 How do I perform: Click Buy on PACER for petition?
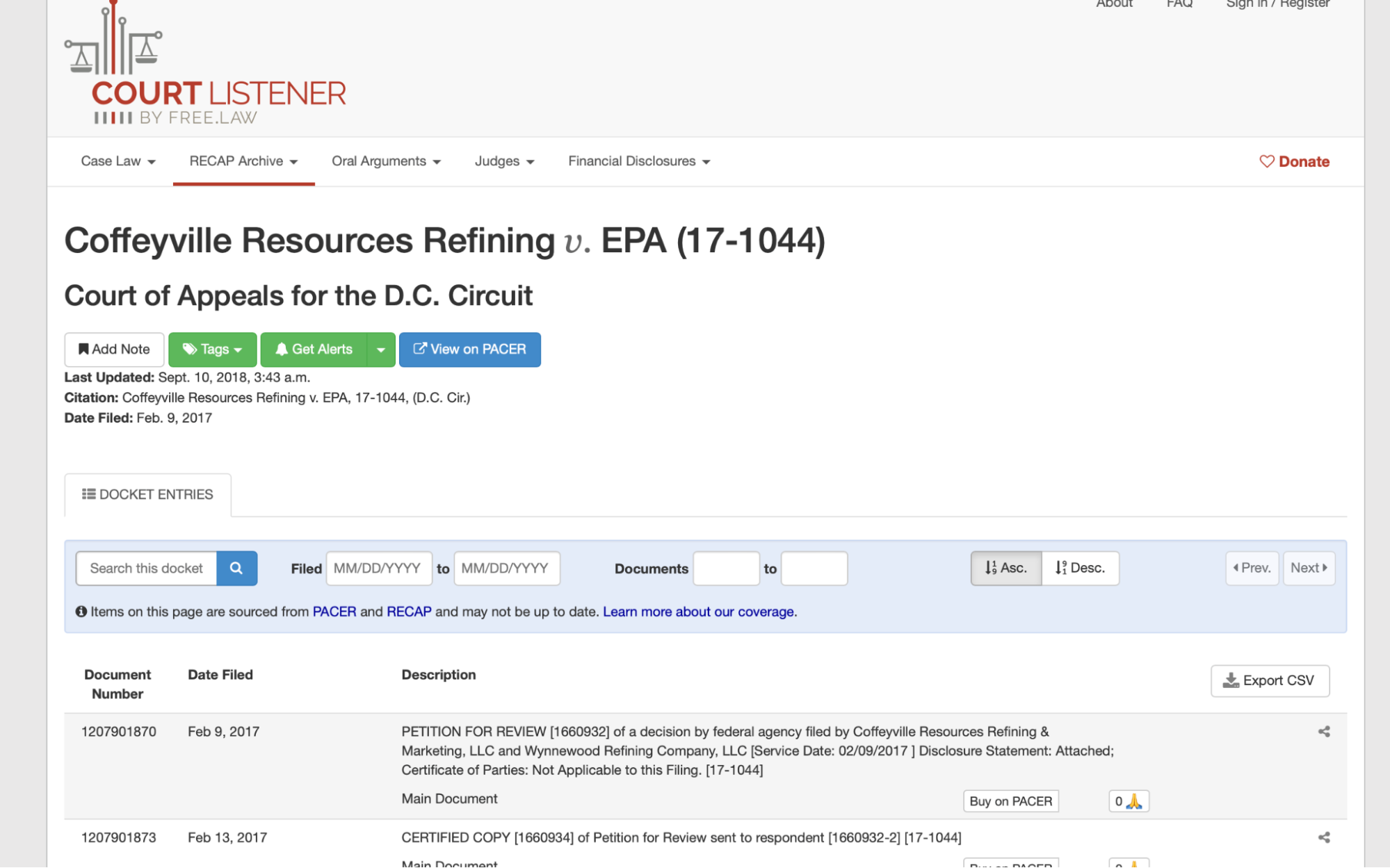(1010, 801)
